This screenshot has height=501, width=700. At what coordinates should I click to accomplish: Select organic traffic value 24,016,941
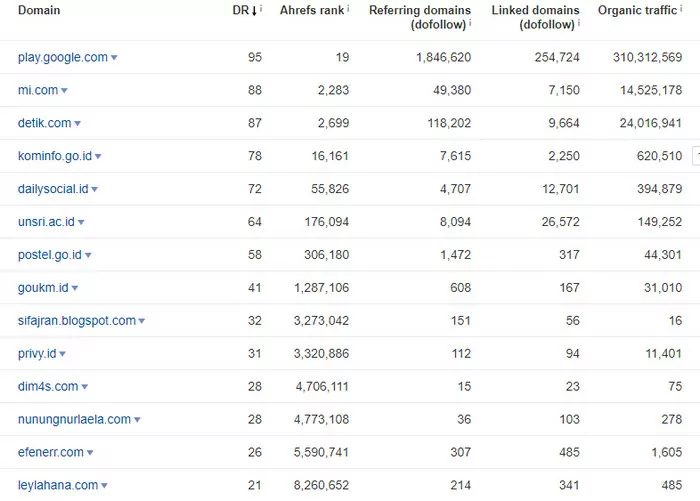coord(650,123)
